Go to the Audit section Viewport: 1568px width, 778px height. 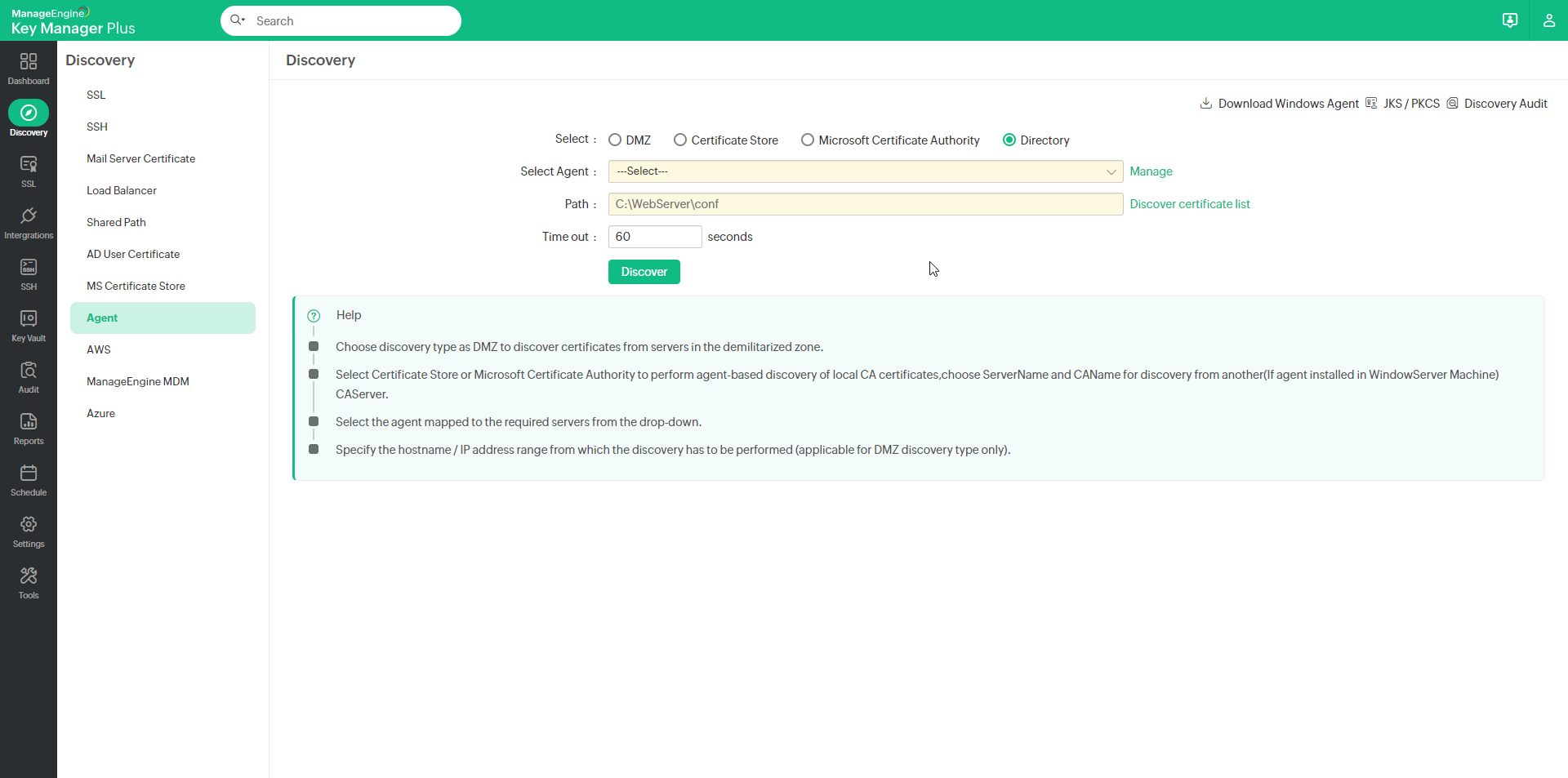pos(28,376)
